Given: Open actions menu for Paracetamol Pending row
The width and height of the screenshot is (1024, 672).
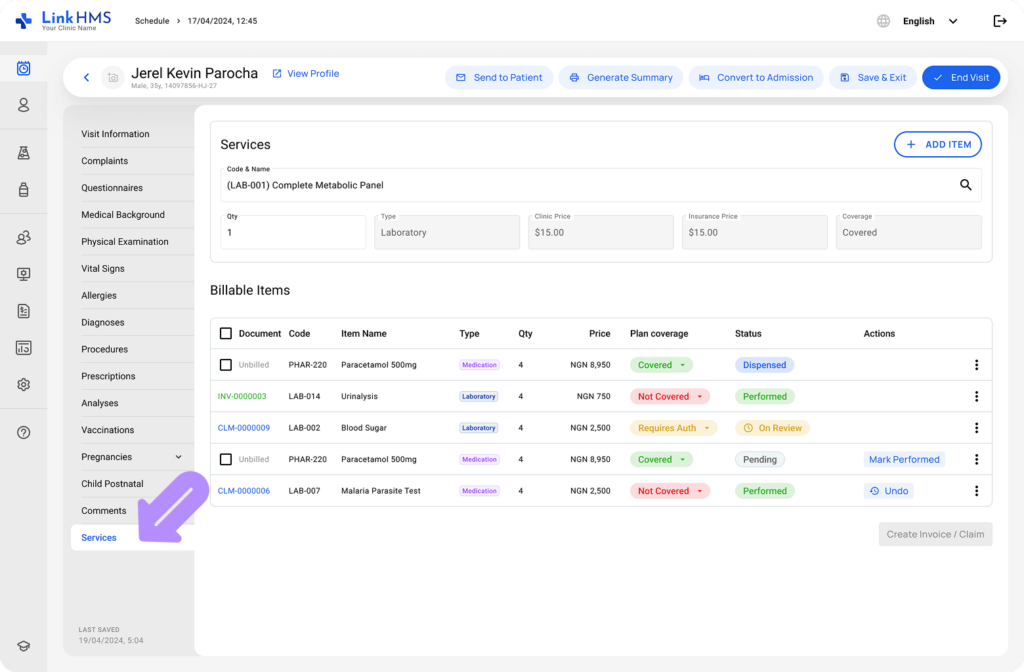Looking at the screenshot, I should point(976,459).
